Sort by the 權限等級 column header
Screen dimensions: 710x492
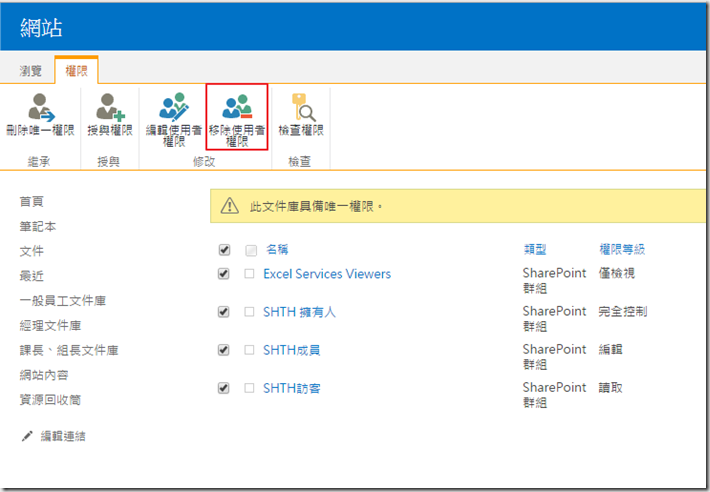tap(622, 249)
